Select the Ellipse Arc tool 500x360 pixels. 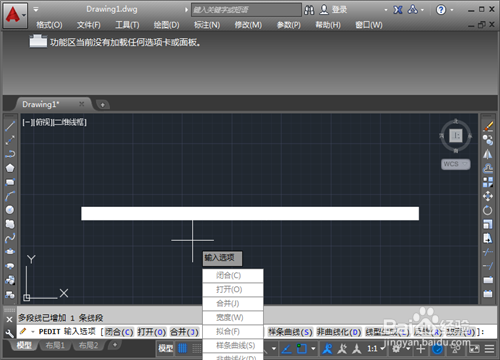pyautogui.click(x=10, y=266)
